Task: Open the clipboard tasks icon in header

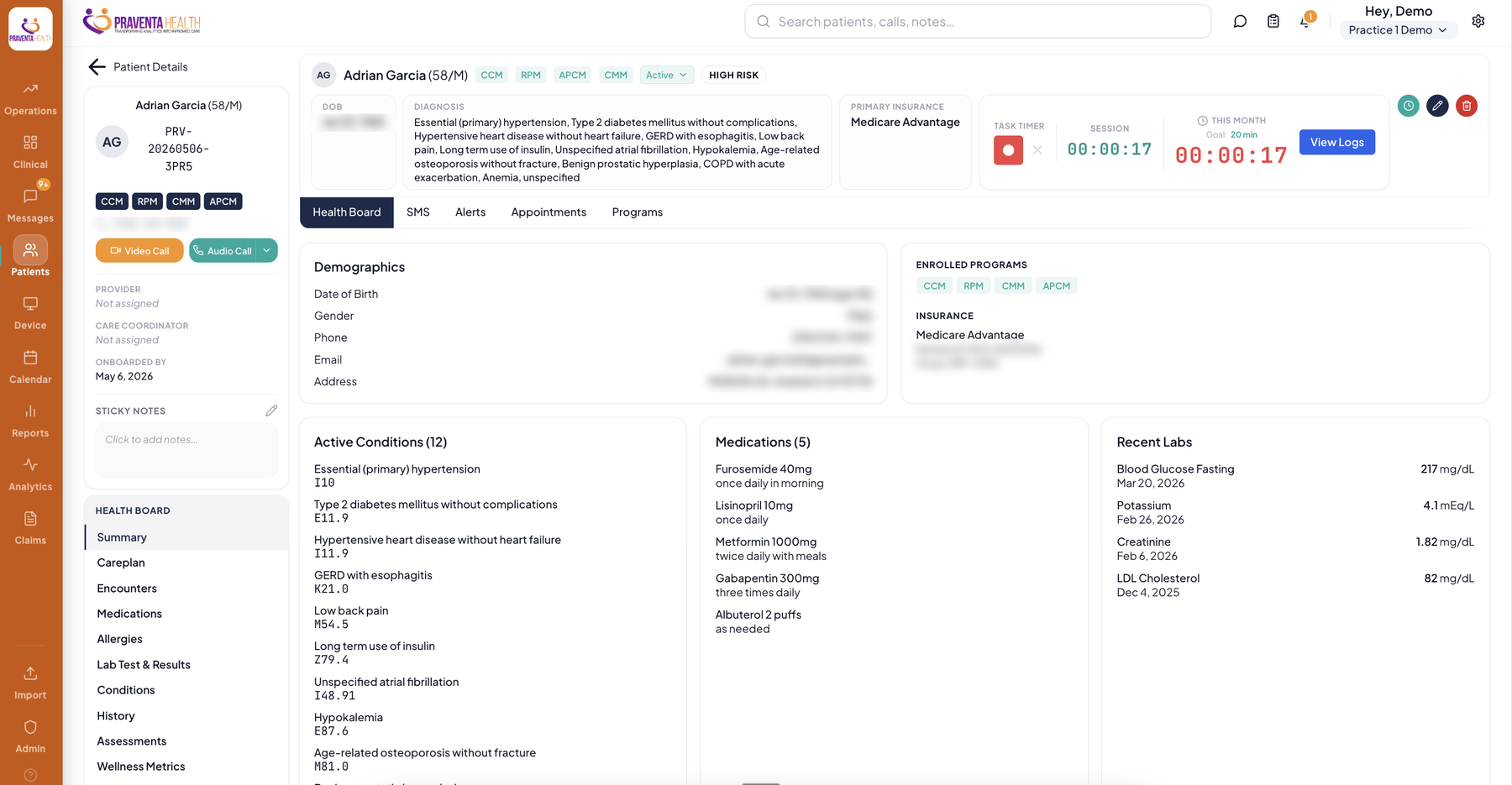Action: click(x=1273, y=22)
